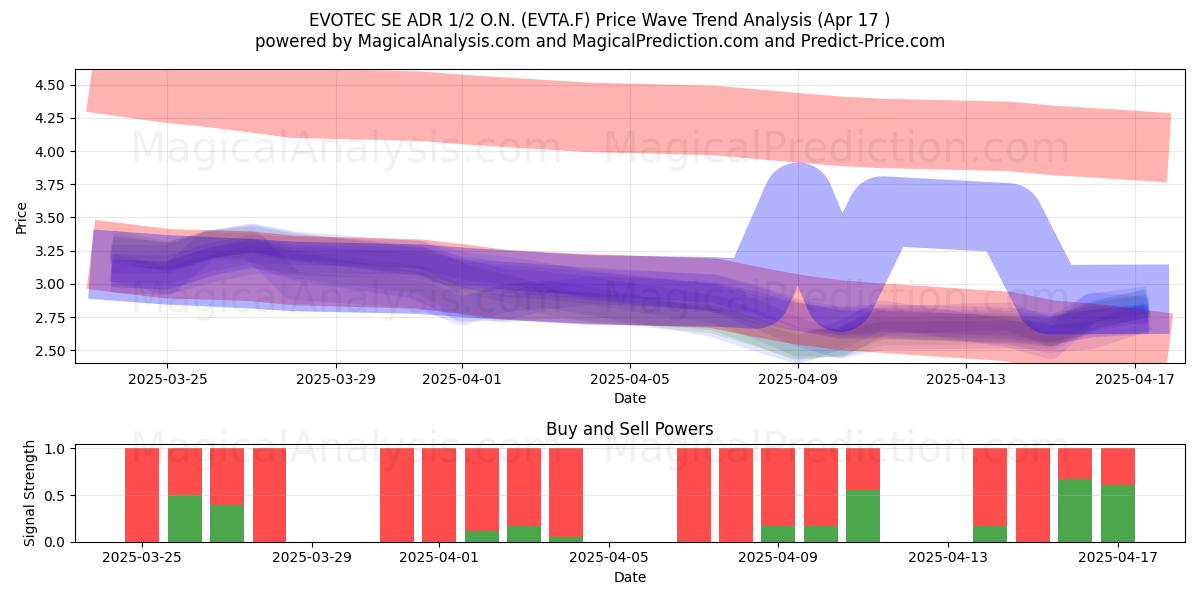Click the 2.50 price axis tick

[49, 351]
